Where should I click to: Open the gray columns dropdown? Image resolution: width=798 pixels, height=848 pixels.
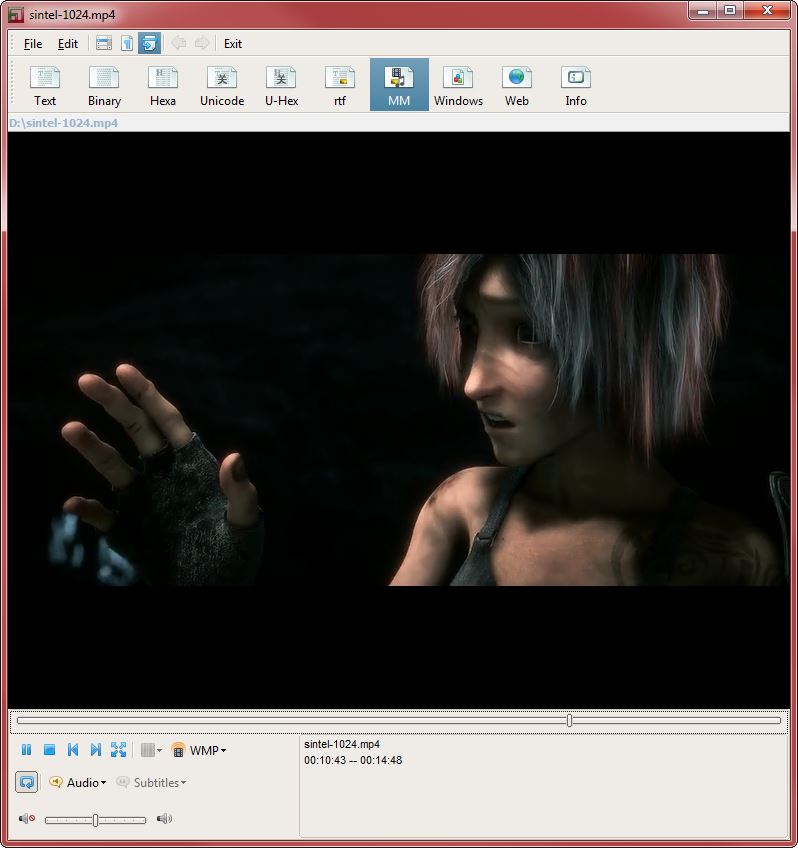pyautogui.click(x=151, y=750)
